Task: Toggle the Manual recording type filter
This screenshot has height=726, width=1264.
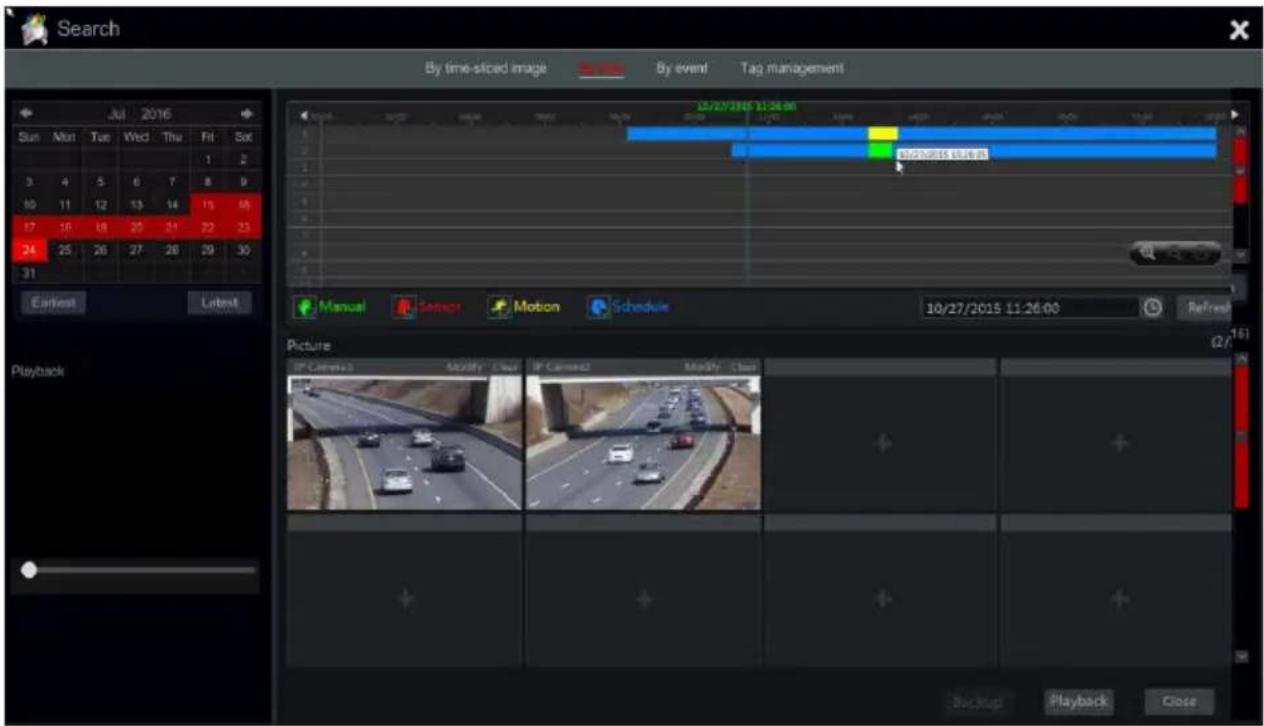Action: [330, 306]
